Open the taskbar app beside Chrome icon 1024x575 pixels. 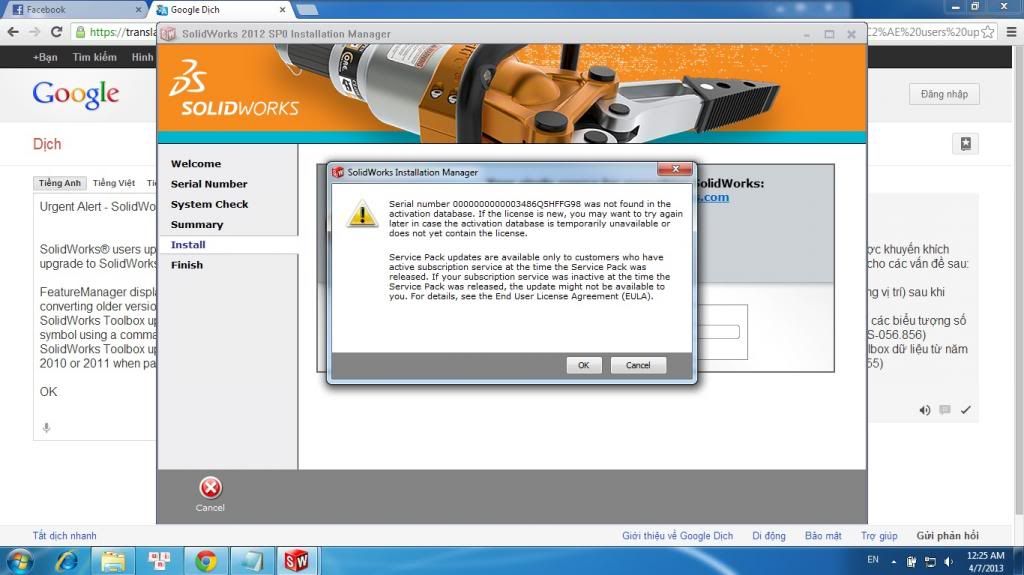tap(252, 561)
